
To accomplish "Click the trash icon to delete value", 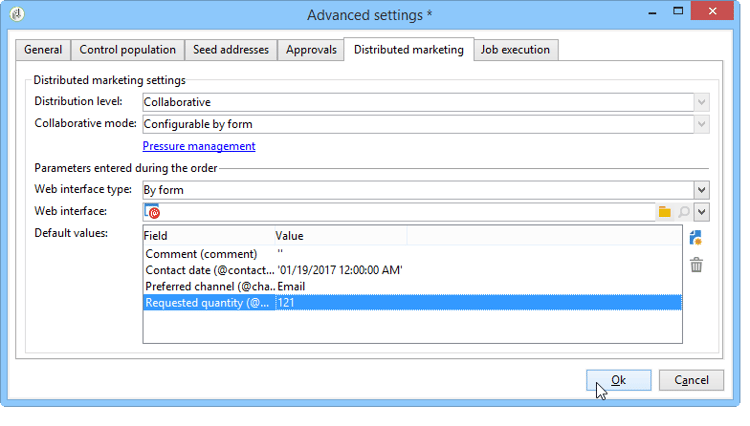I will coord(697,264).
